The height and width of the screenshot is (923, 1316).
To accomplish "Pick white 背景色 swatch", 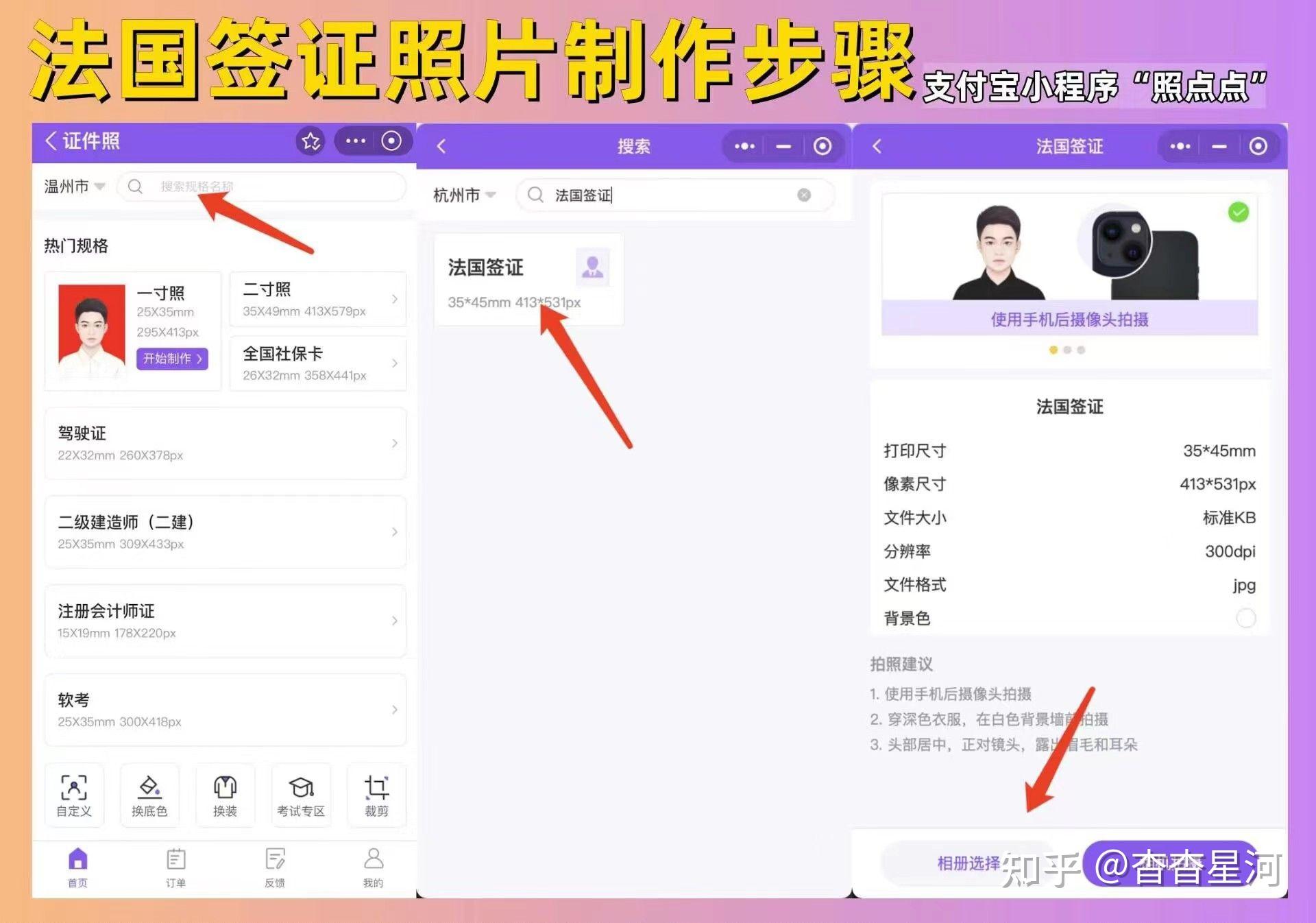I will (x=1245, y=618).
